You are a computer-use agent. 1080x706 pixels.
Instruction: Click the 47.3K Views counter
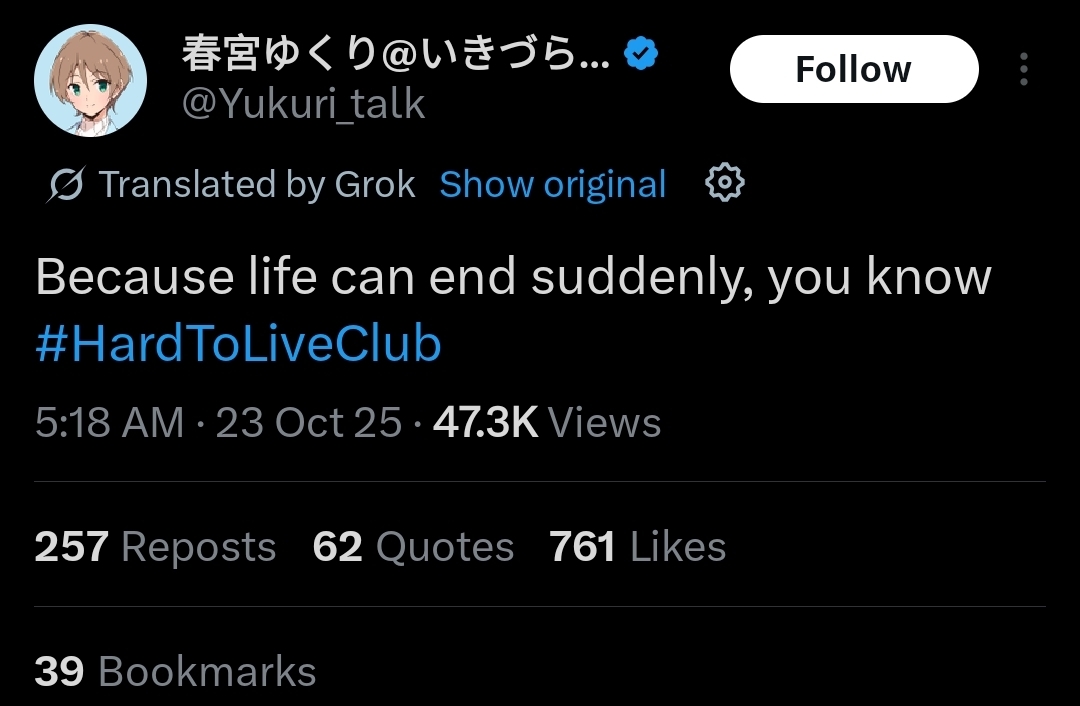547,422
